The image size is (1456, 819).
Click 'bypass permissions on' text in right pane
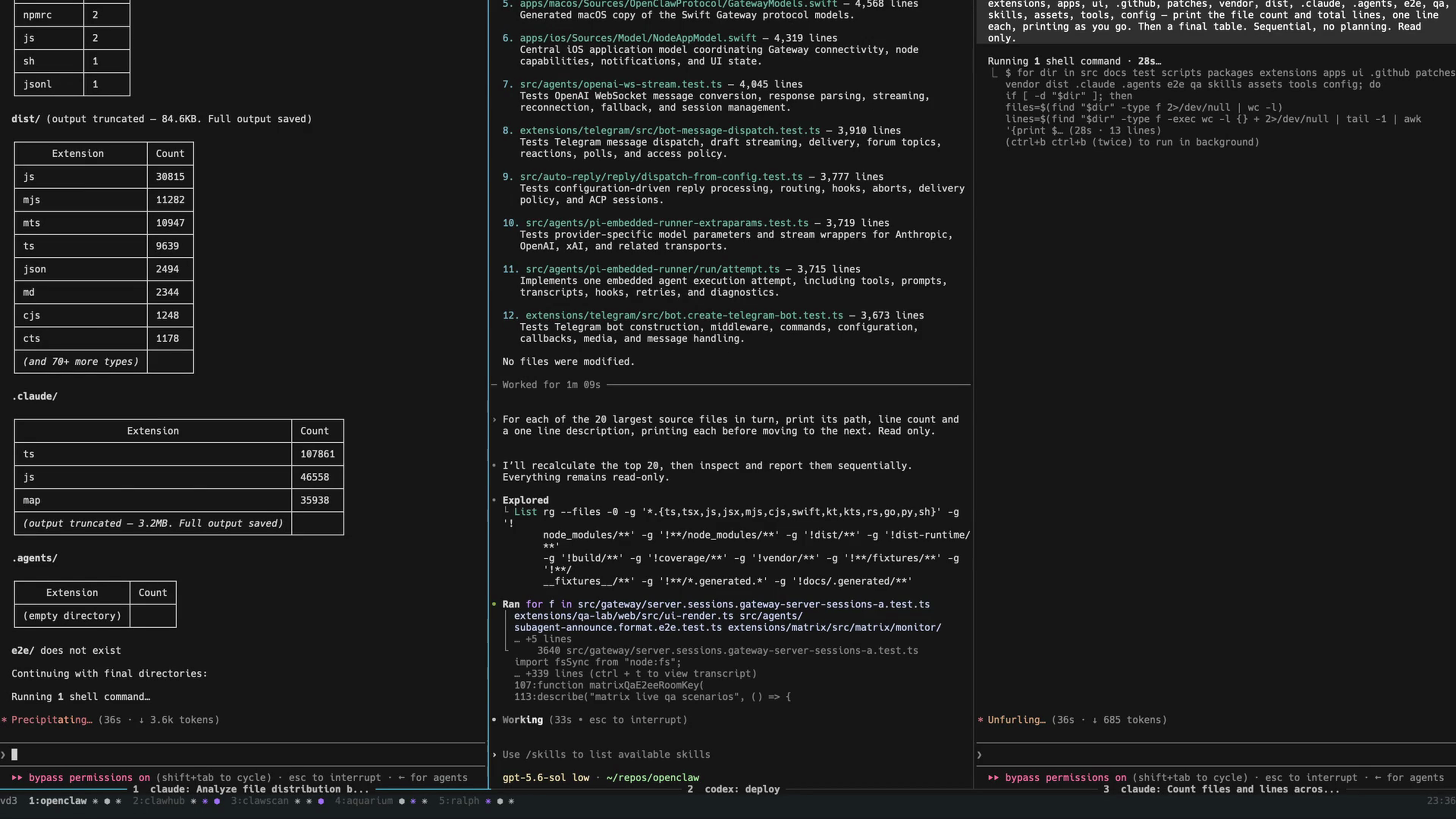point(1065,778)
